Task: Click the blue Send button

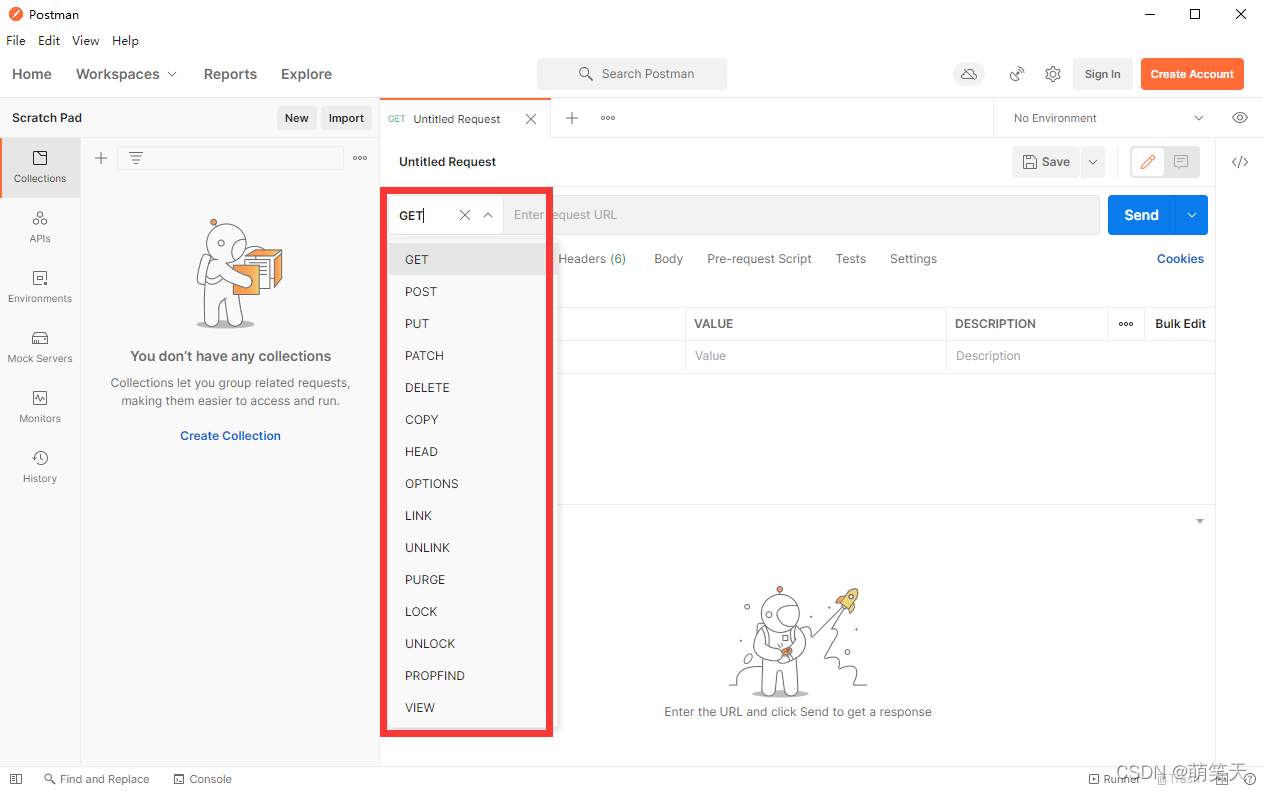Action: (x=1141, y=215)
